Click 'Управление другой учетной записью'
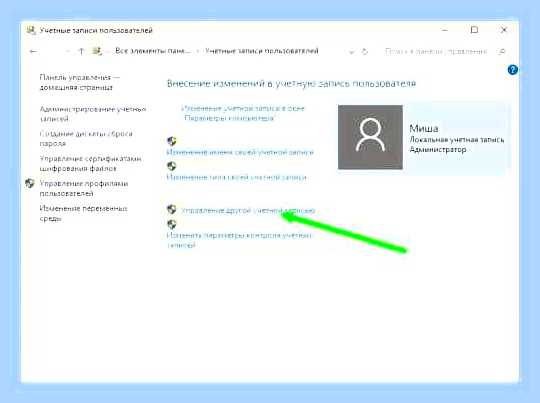540x403 pixels. (x=248, y=210)
